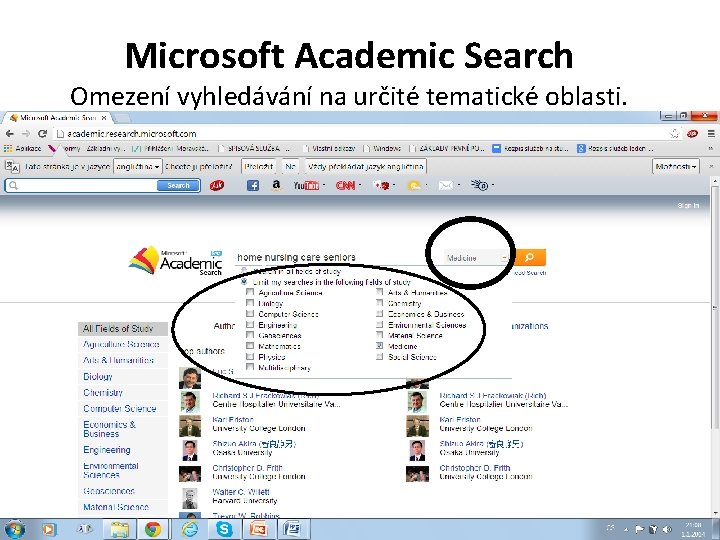The height and width of the screenshot is (540, 720).
Task: Open Walter C. Willett author link
Action: (x=241, y=492)
